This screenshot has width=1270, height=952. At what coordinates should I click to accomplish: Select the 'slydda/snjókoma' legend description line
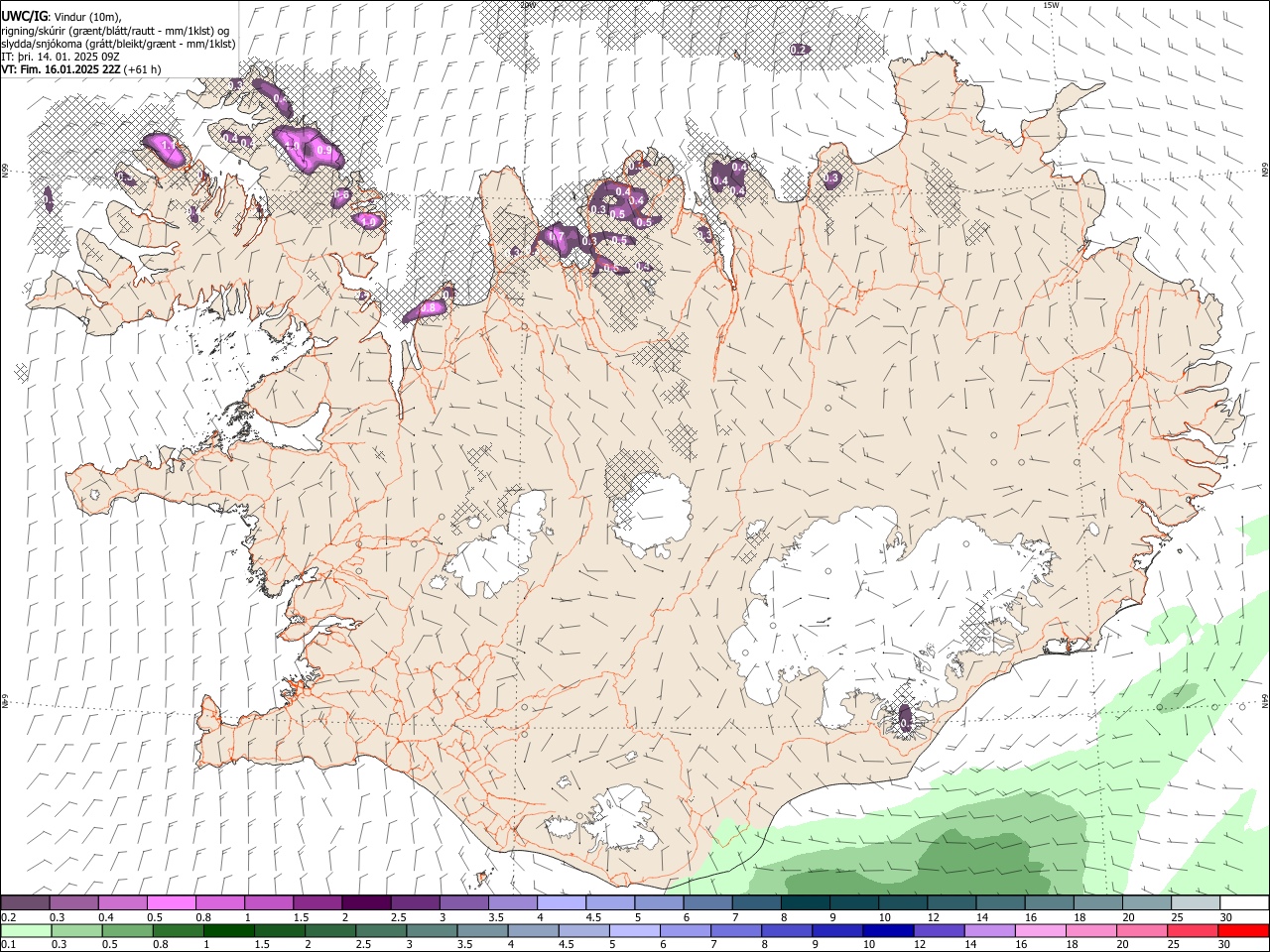(x=118, y=44)
